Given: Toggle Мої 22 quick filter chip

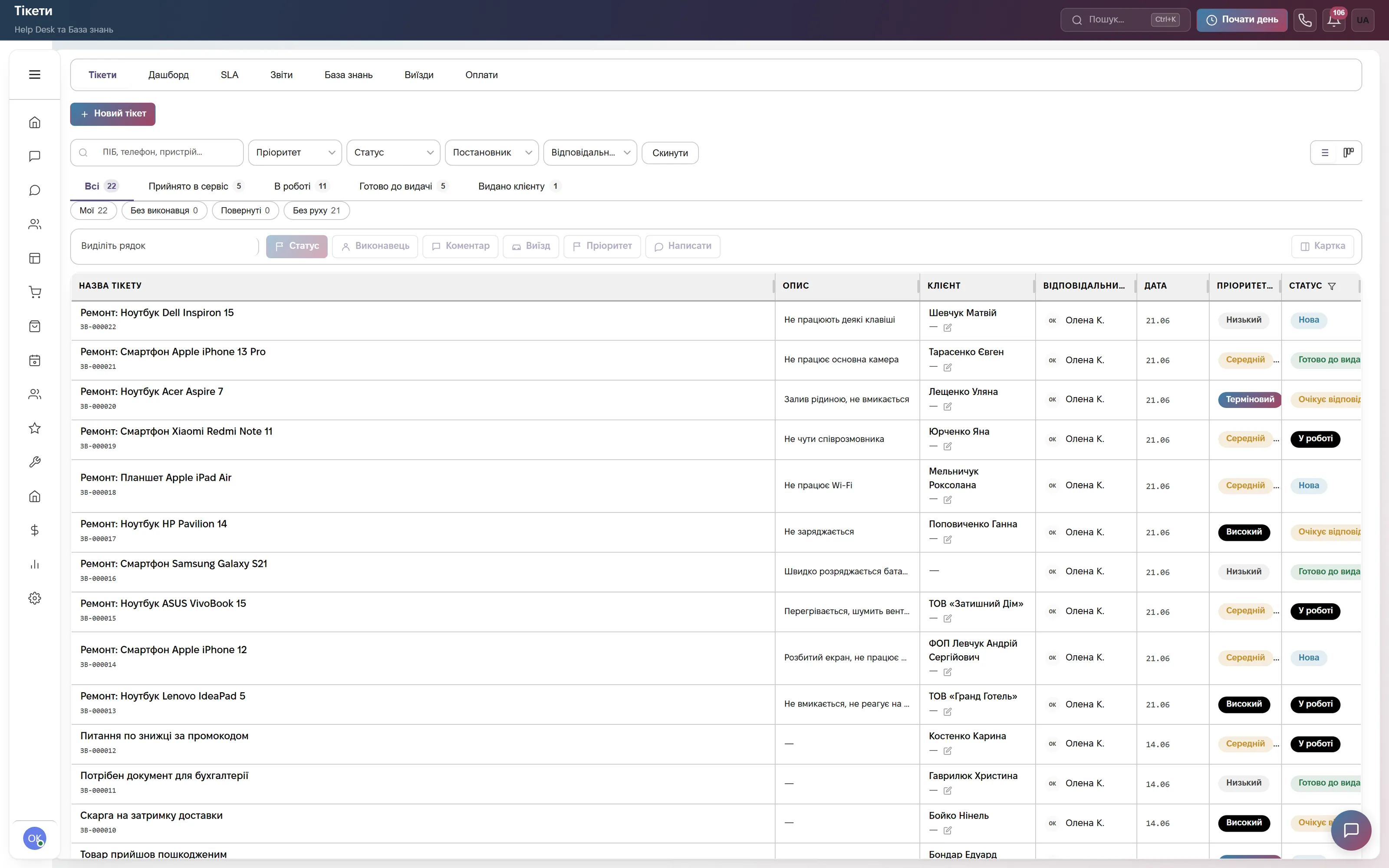Looking at the screenshot, I should pos(94,210).
